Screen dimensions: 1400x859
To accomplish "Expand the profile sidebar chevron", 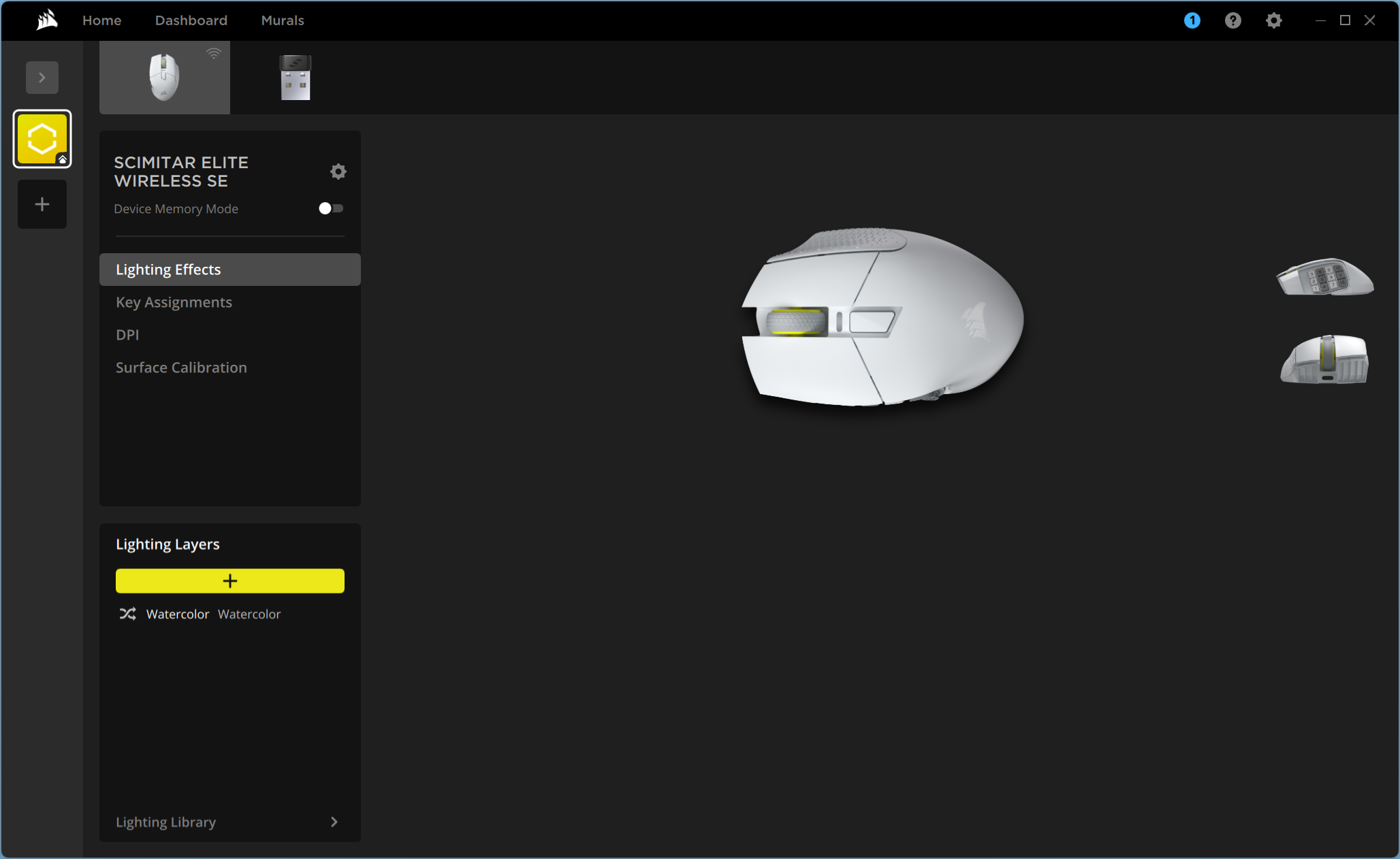I will [42, 78].
